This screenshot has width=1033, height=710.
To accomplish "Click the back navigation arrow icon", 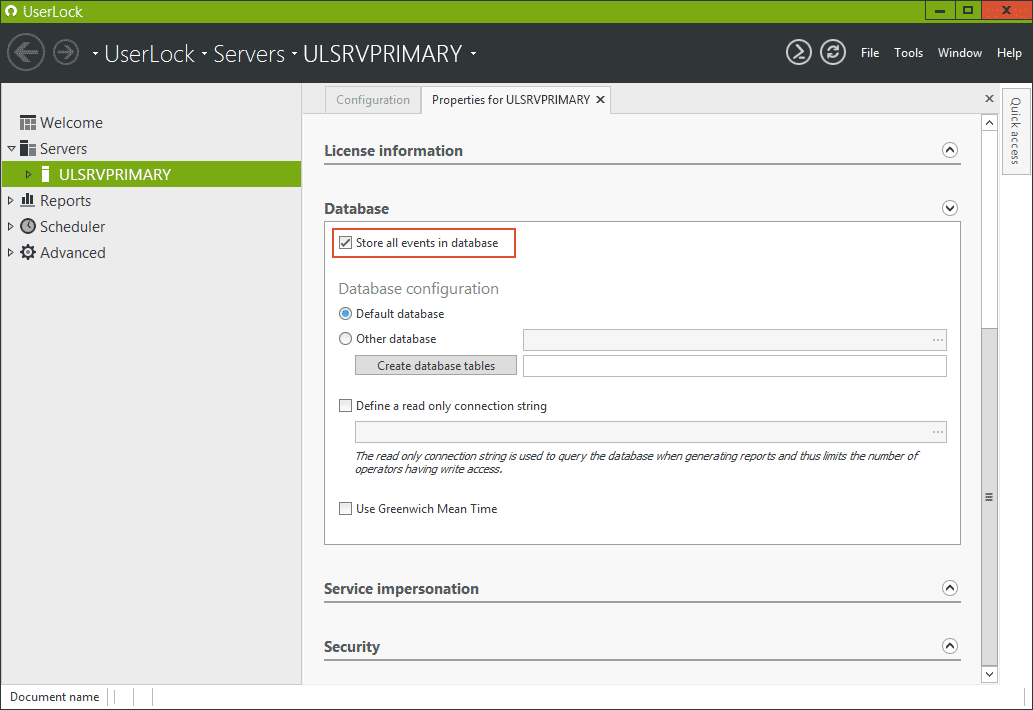I will click(26, 52).
